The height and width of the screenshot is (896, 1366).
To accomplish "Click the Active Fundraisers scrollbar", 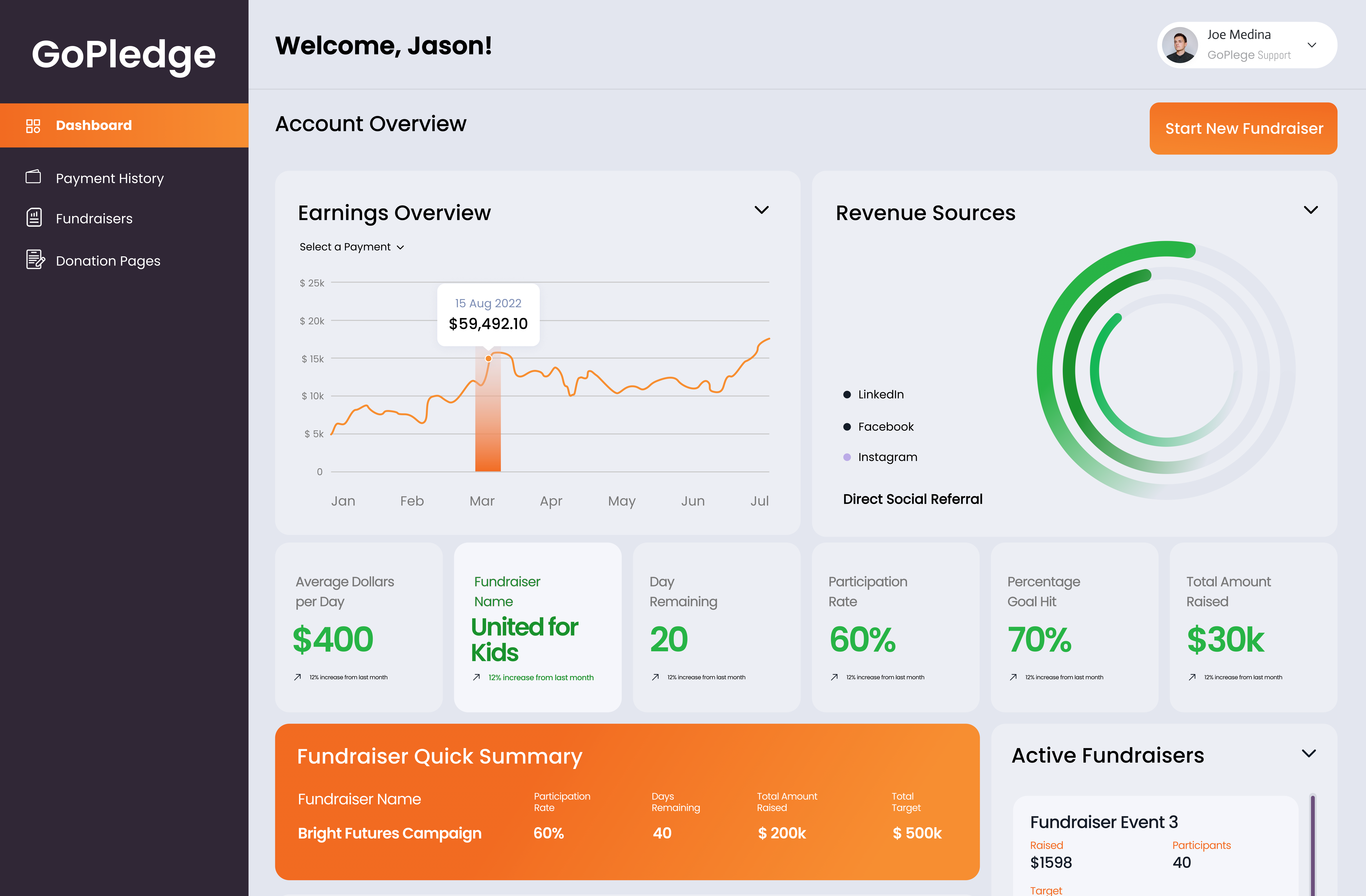I will click(x=1313, y=844).
